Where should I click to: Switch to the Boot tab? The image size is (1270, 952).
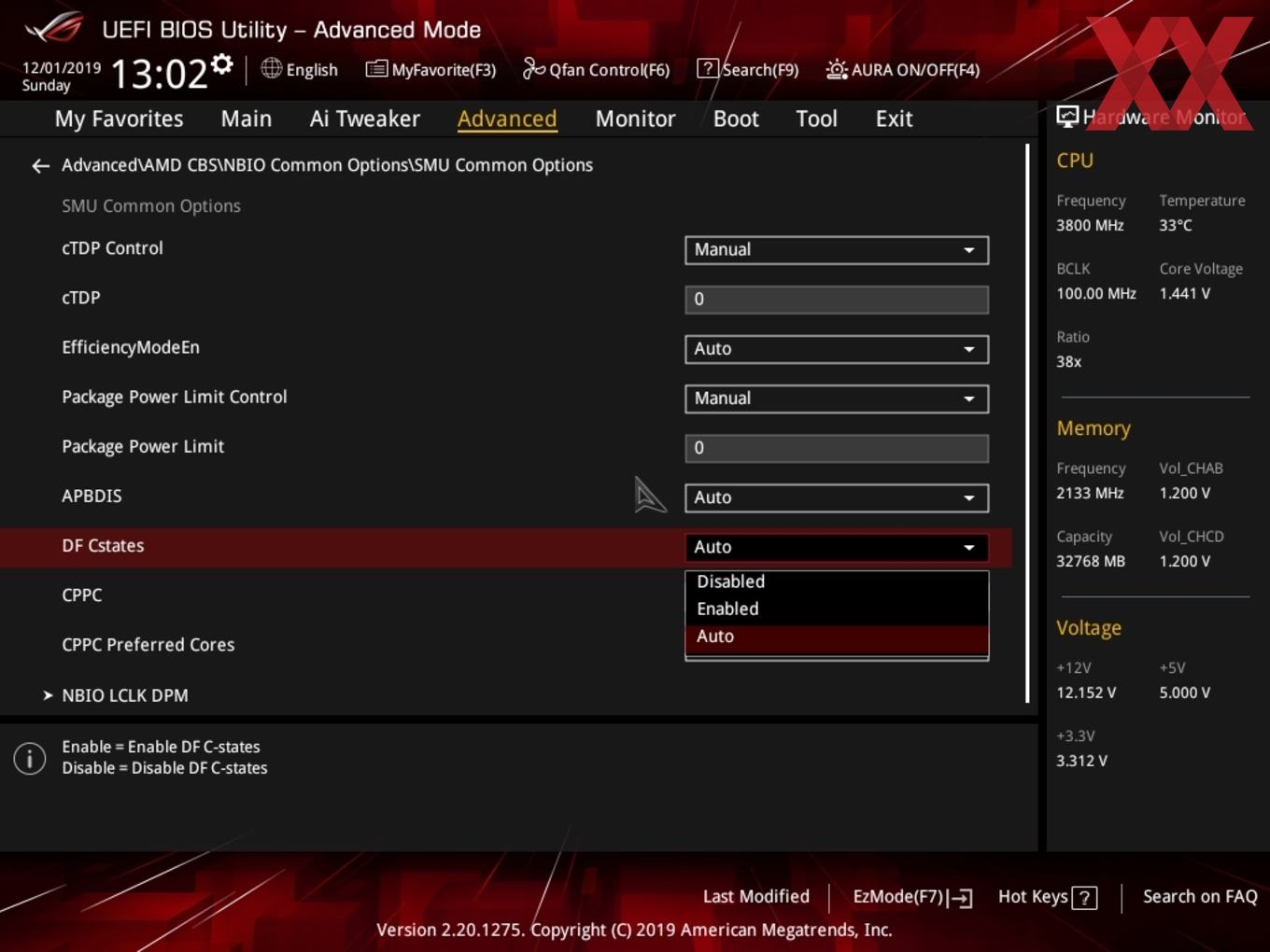pyautogui.click(x=736, y=119)
